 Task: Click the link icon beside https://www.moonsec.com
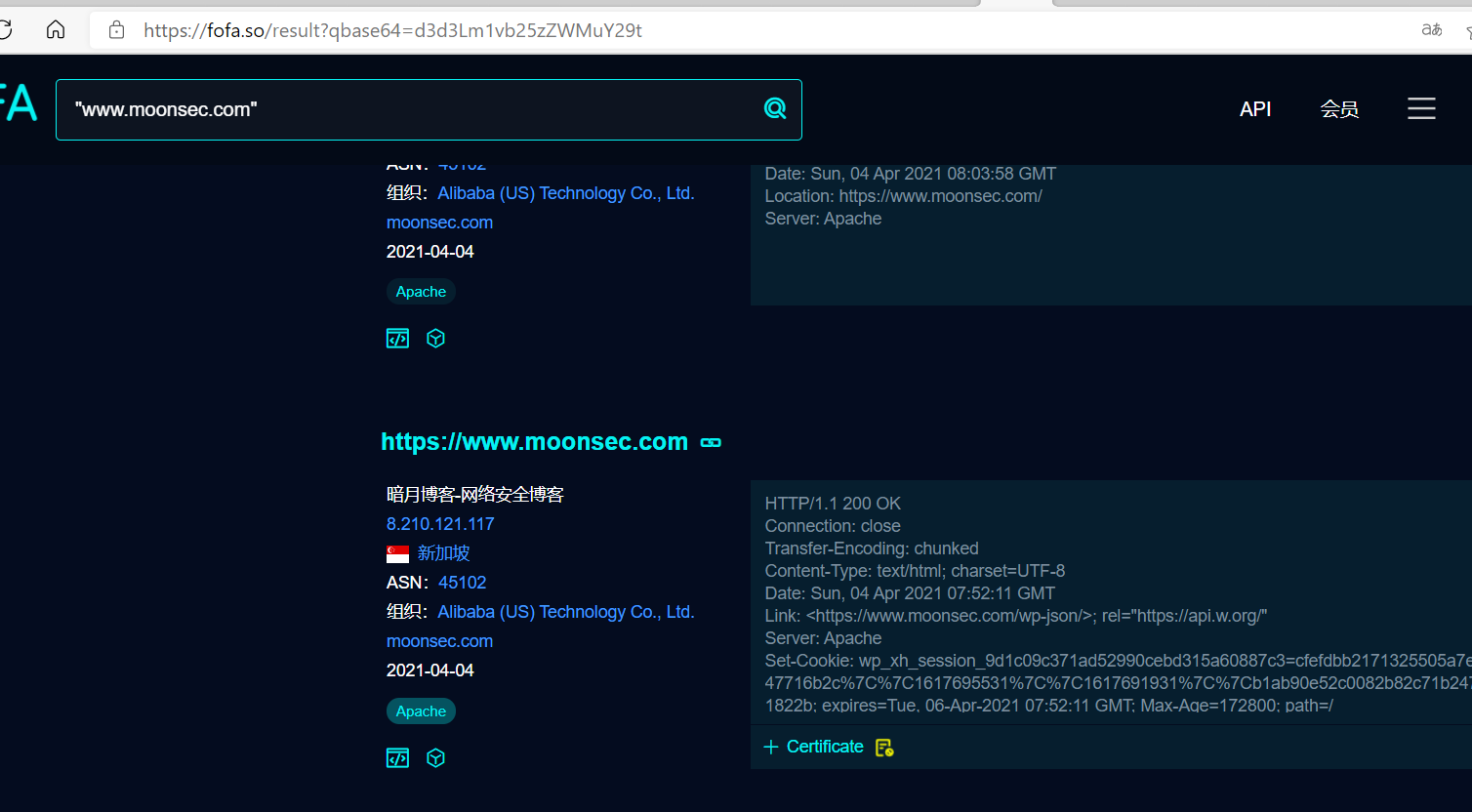coord(711,443)
